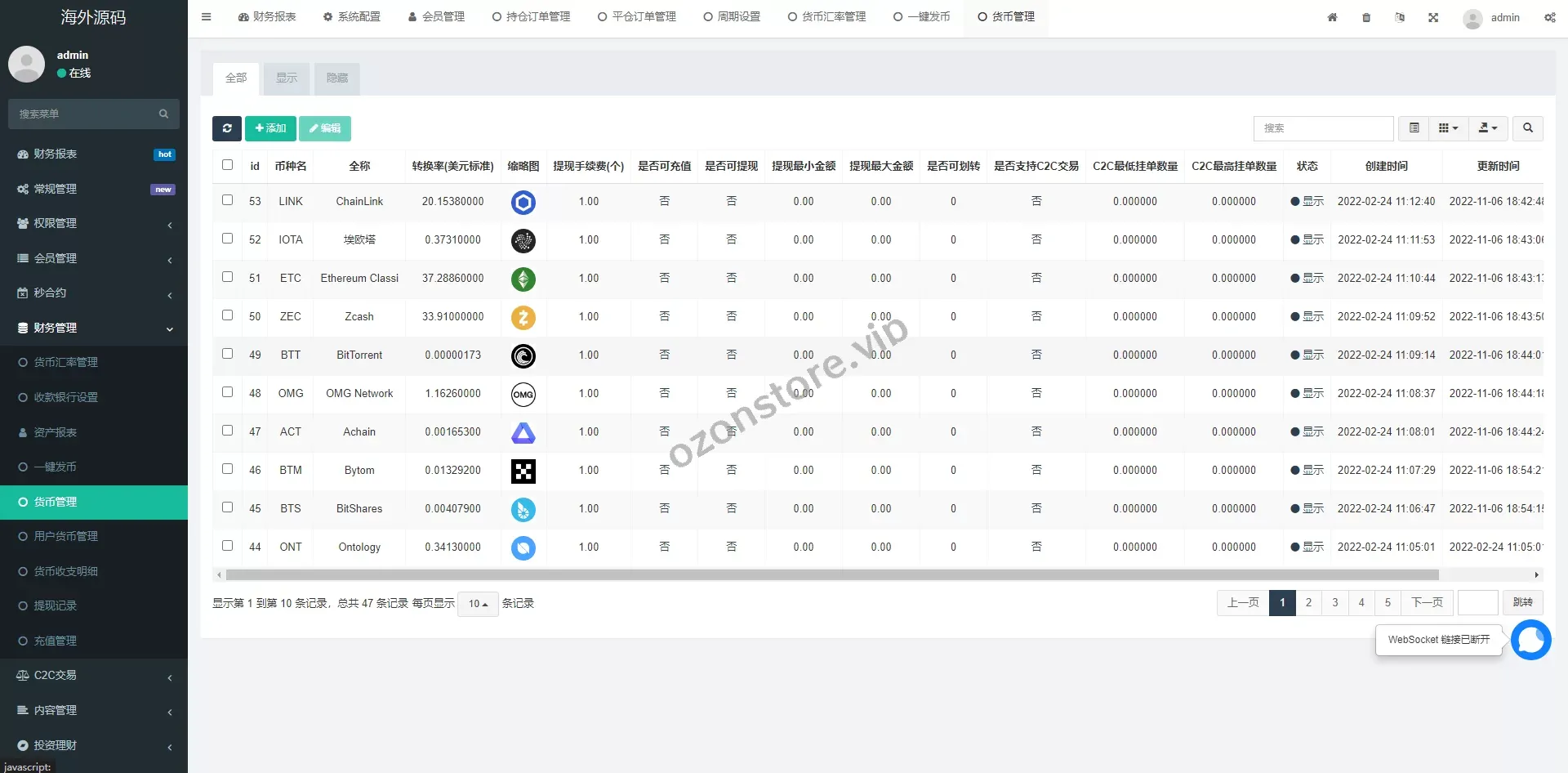This screenshot has width=1568, height=773.
Task: Switch to the 显示 filter tab
Action: (287, 78)
